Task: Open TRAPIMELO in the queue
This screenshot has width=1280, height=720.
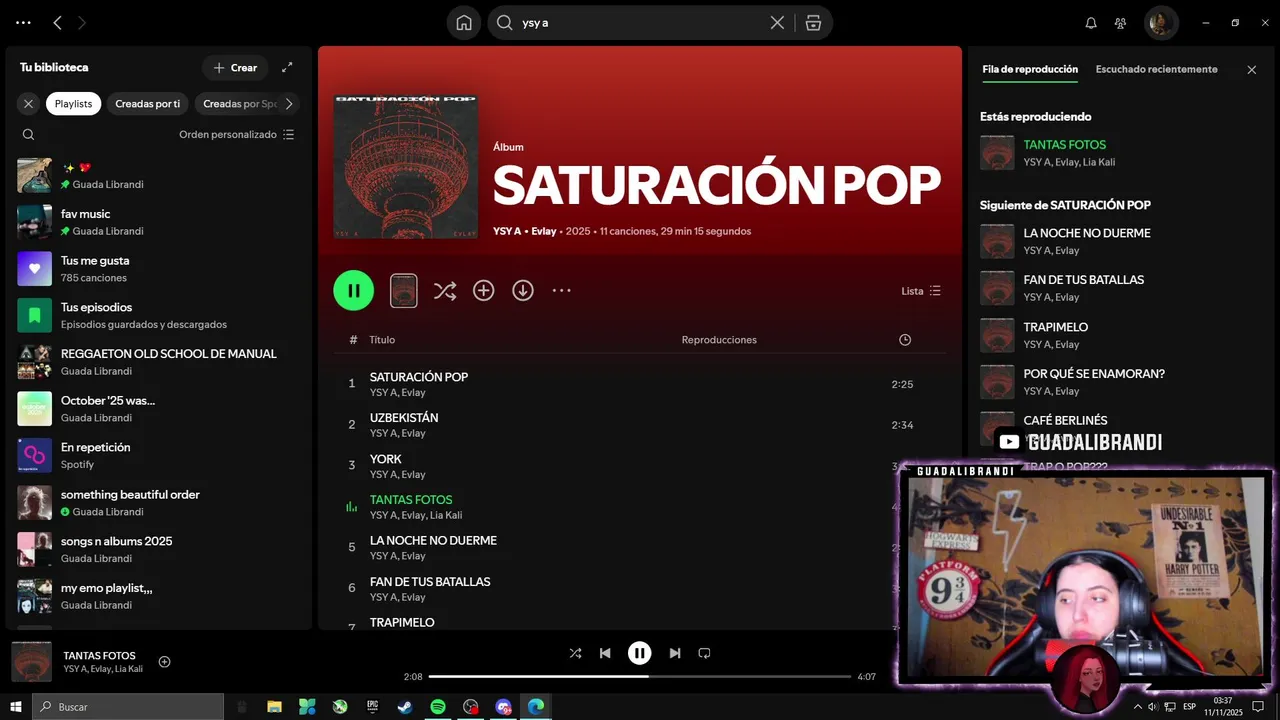Action: 1119,335
